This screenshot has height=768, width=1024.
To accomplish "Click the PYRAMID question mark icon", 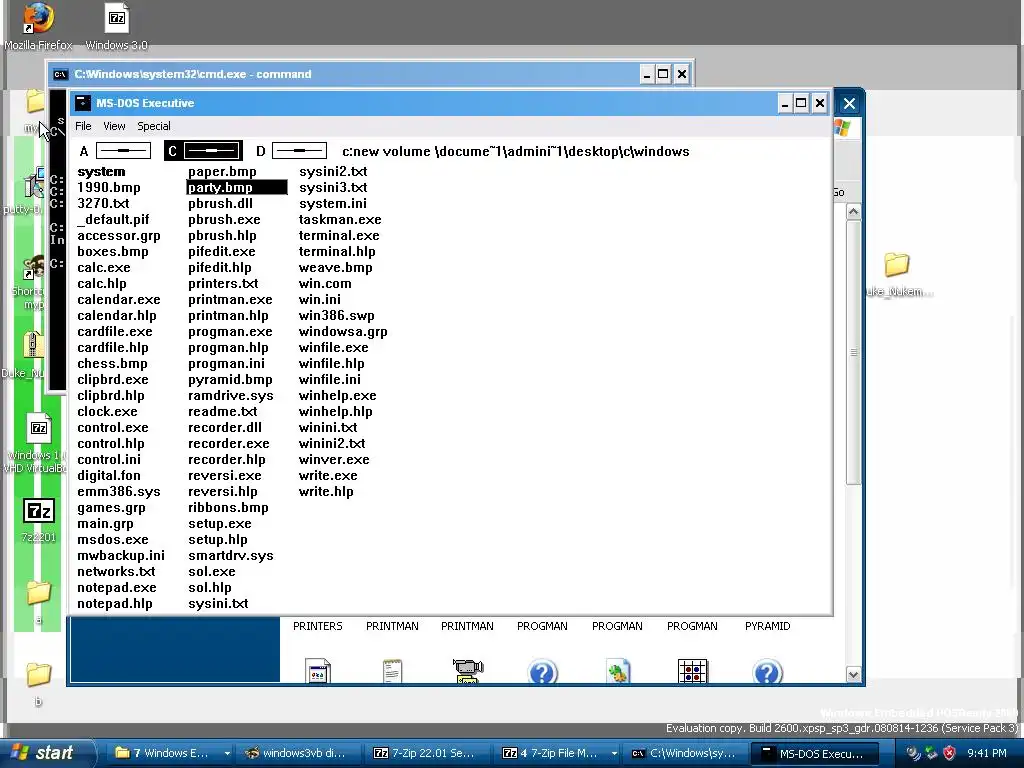I will tap(768, 671).
